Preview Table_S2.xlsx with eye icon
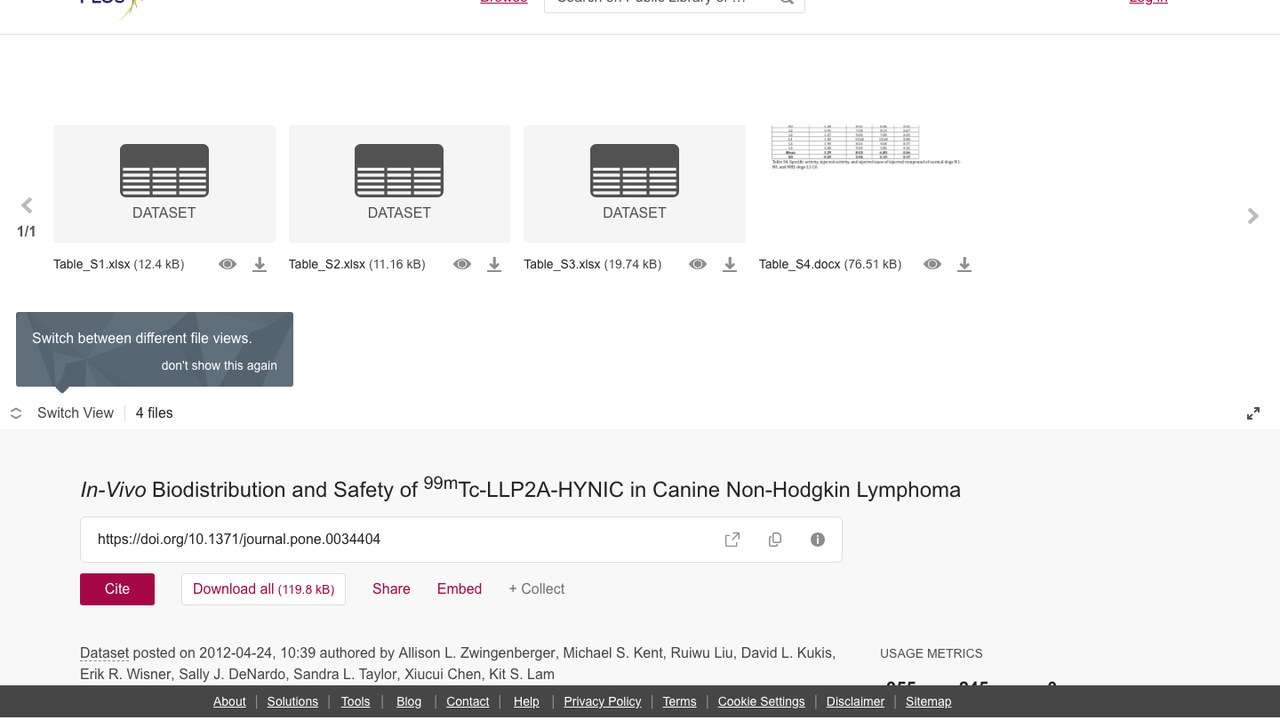Image resolution: width=1280 pixels, height=720 pixels. pos(462,264)
